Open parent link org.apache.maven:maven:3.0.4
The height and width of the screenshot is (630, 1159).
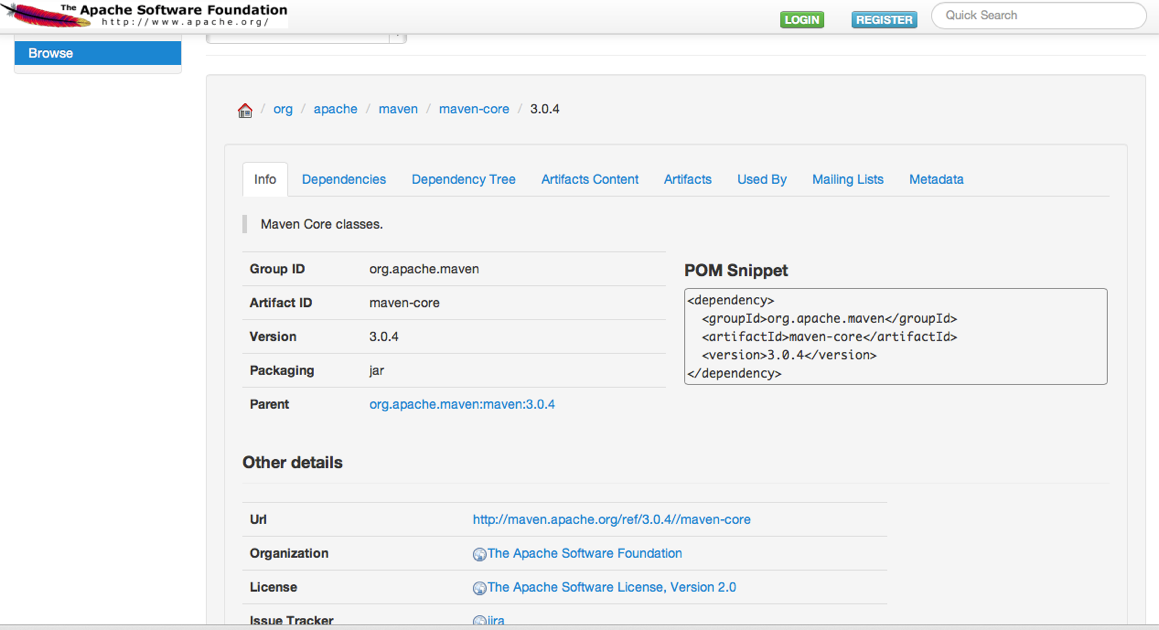[x=462, y=405]
